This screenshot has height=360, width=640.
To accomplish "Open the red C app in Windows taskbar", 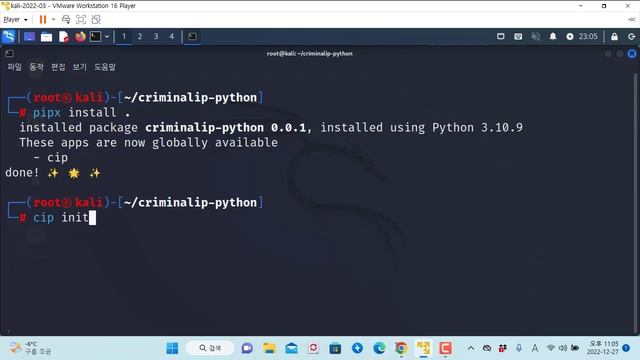I will click(x=445, y=348).
